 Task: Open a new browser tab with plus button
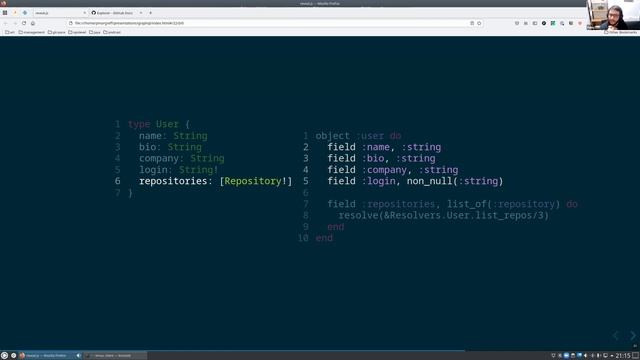coord(150,13)
